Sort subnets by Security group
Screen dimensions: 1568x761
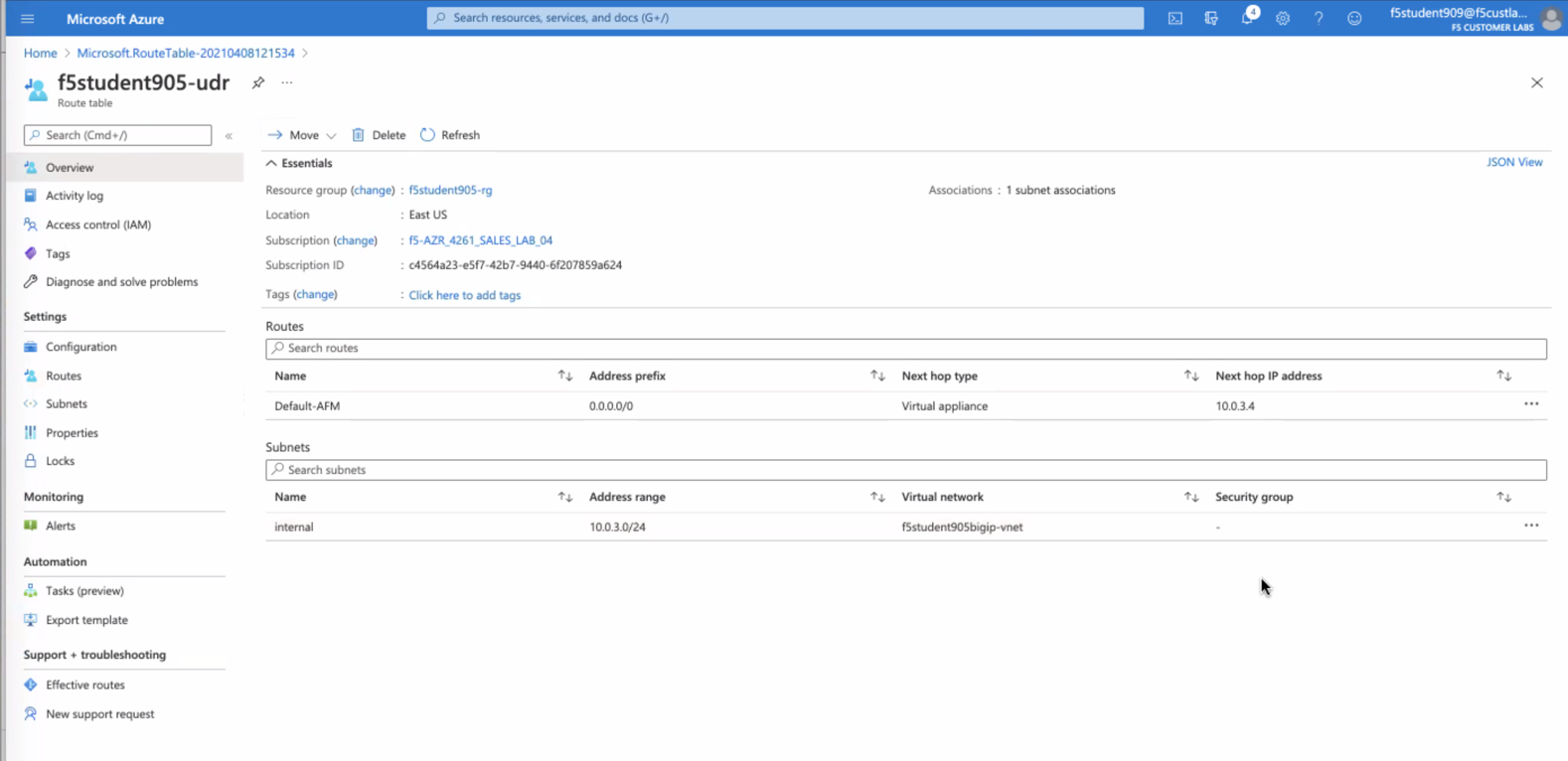pos(1504,497)
